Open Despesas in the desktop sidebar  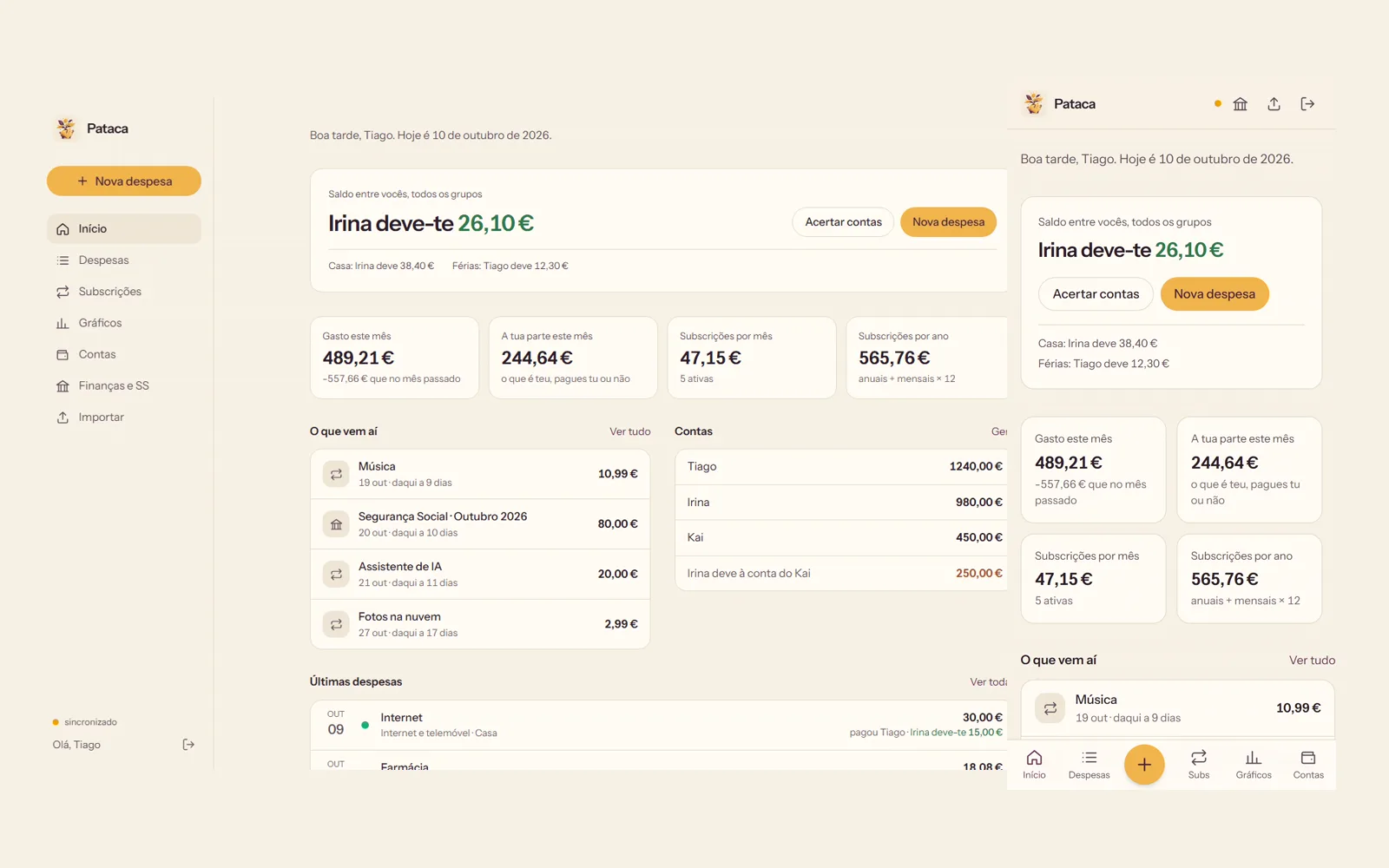(x=124, y=260)
